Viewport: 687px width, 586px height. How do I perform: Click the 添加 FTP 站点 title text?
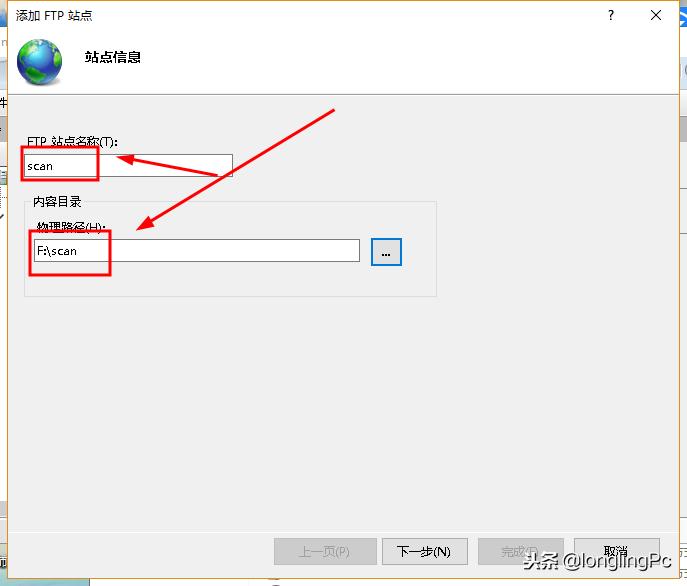point(54,15)
